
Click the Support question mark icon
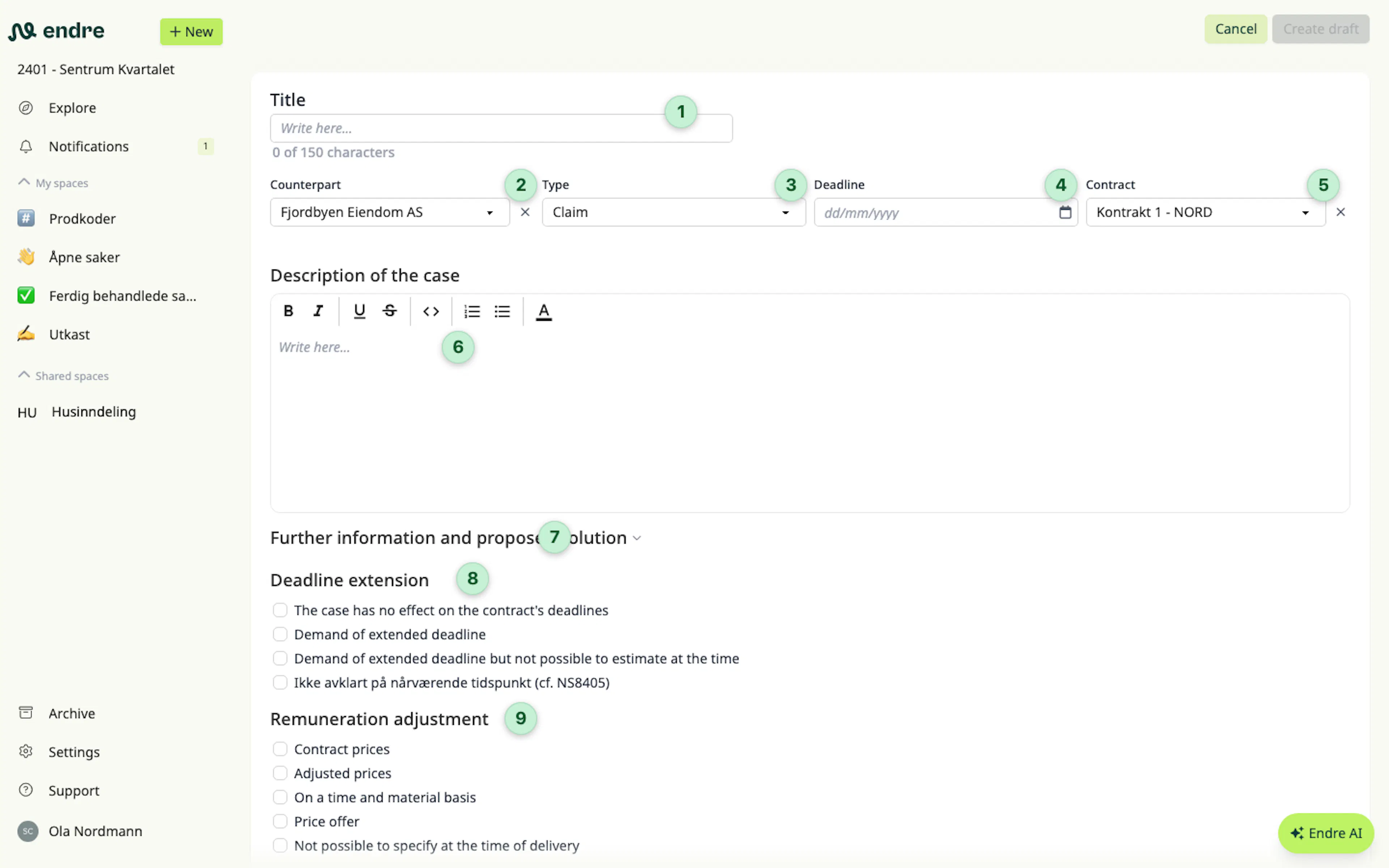click(x=26, y=790)
